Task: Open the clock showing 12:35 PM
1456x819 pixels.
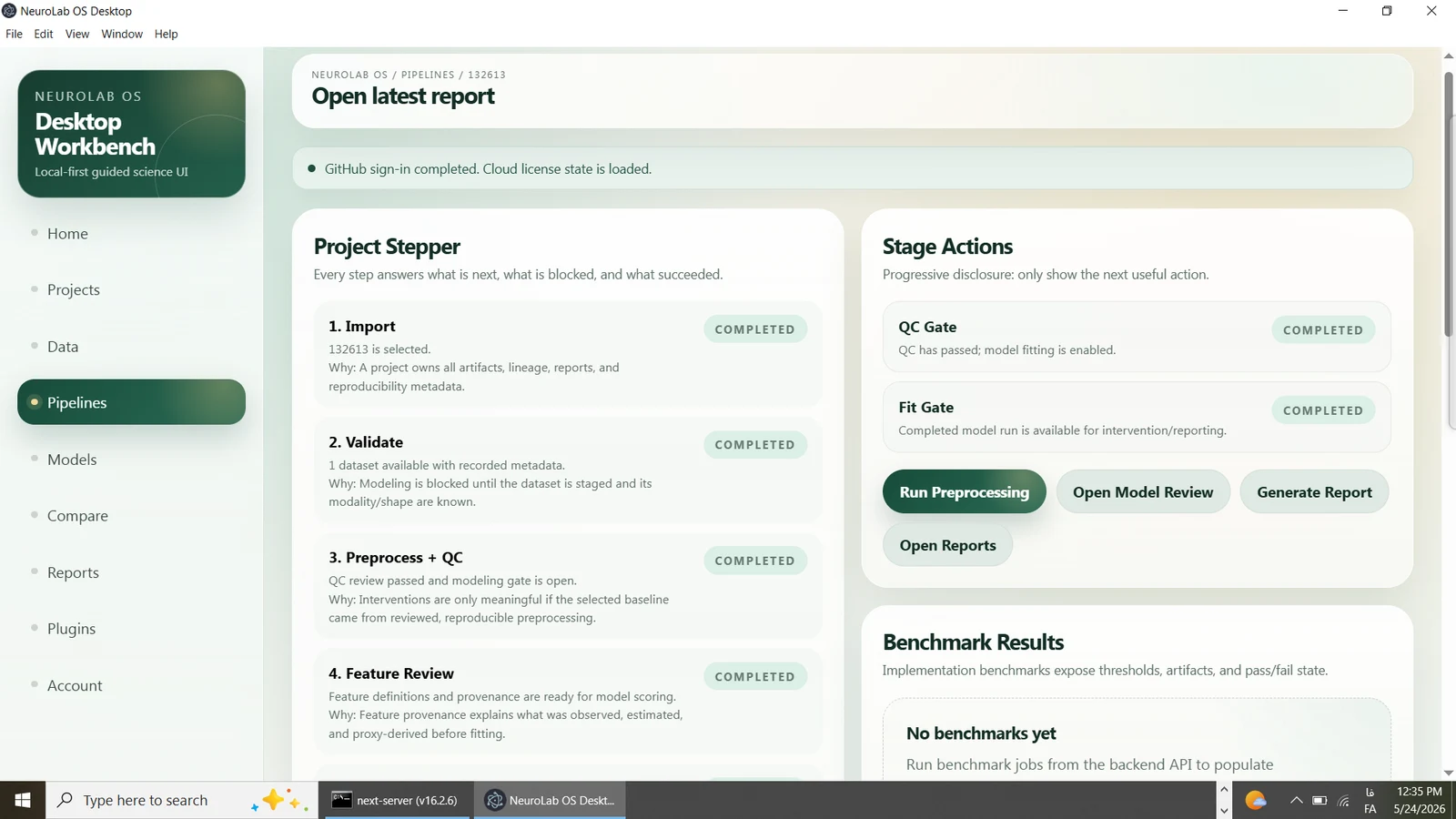Action: coord(1420,800)
